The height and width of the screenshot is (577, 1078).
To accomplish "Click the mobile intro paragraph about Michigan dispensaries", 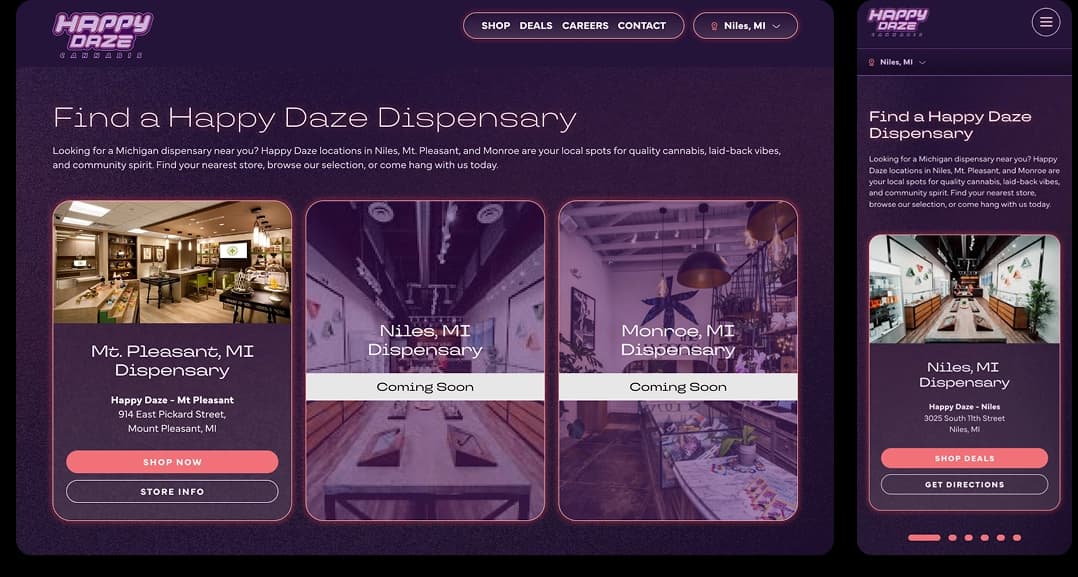I will tap(965, 182).
